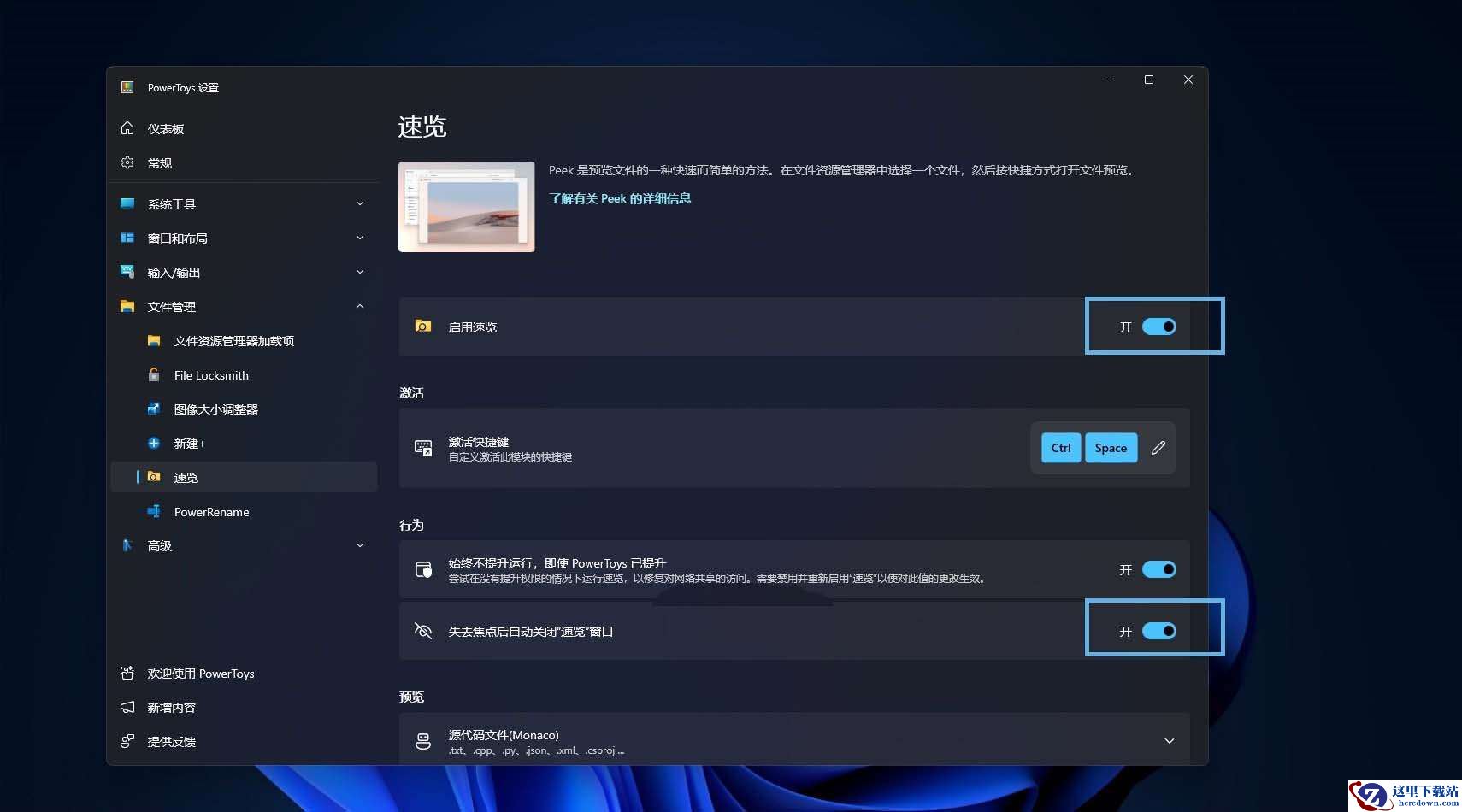Expand the 源代码文件(Monaco) settings chevron
This screenshot has width=1462, height=812.
[x=1170, y=741]
